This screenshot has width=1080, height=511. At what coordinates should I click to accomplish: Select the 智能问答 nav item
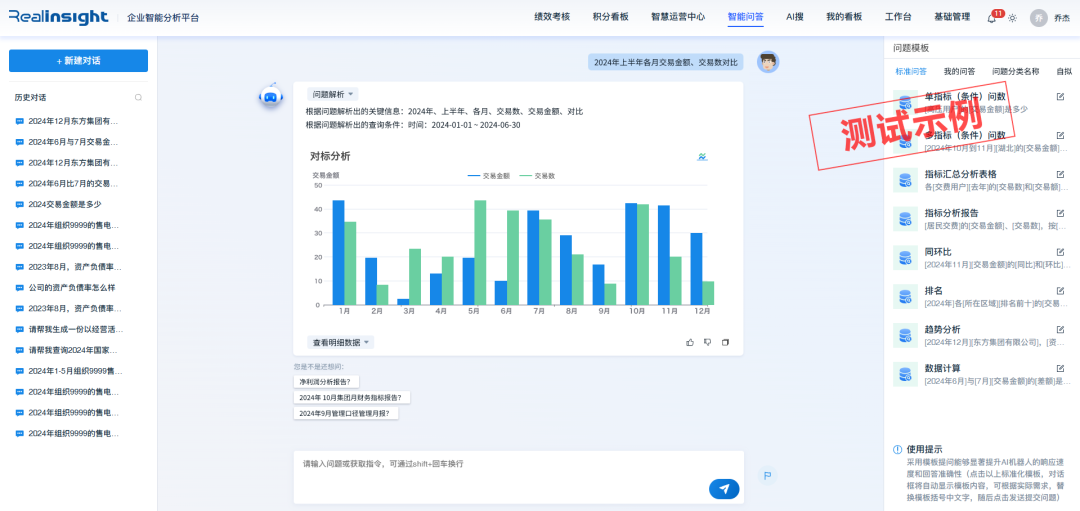click(745, 17)
